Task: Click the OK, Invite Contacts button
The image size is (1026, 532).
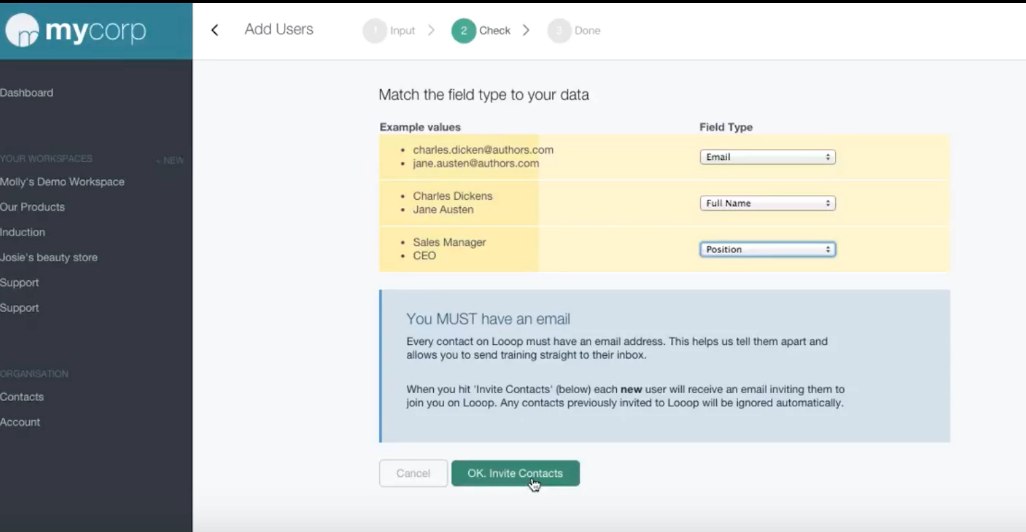Action: click(515, 473)
